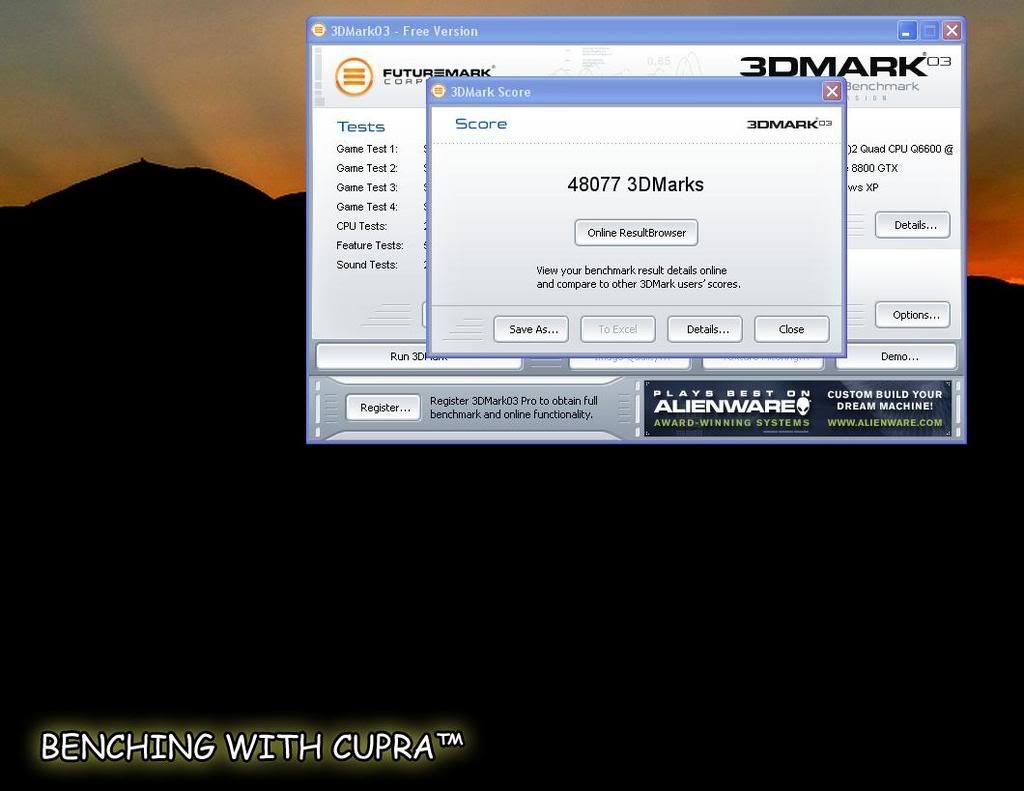Click the 3DMark03 title bar app icon
Screen dimensions: 1024x791
pos(319,30)
